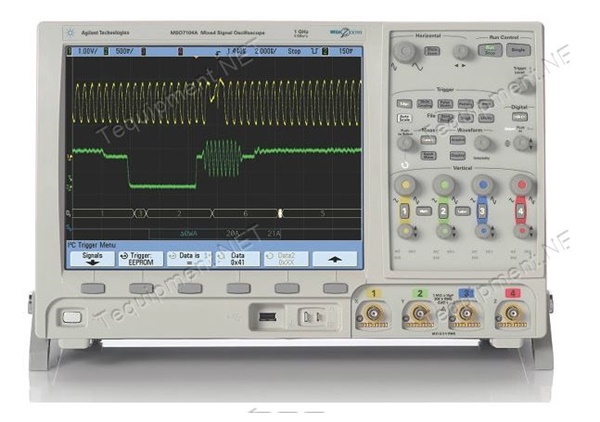The width and height of the screenshot is (600, 422).
Task: Click channel 3 blue vertical scale knob
Action: (x=483, y=185)
